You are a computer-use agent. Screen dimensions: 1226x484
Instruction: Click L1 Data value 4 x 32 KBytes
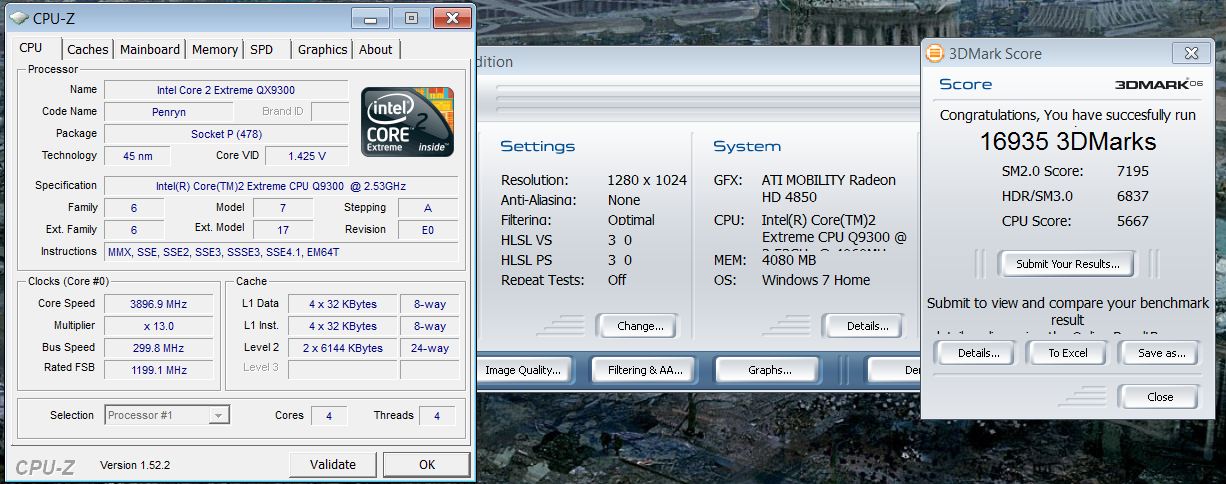point(340,304)
